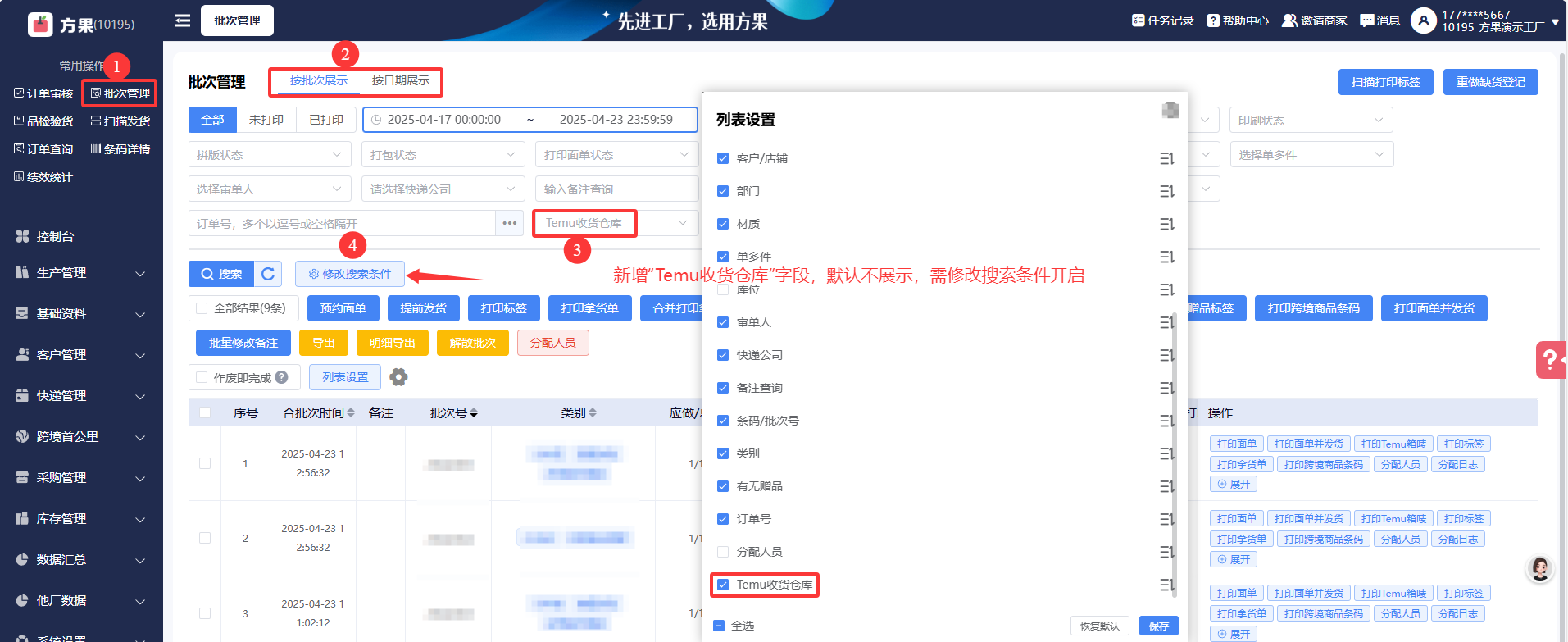1568x642 pixels.
Task: Click the blue 搜索 button
Action: [x=221, y=274]
